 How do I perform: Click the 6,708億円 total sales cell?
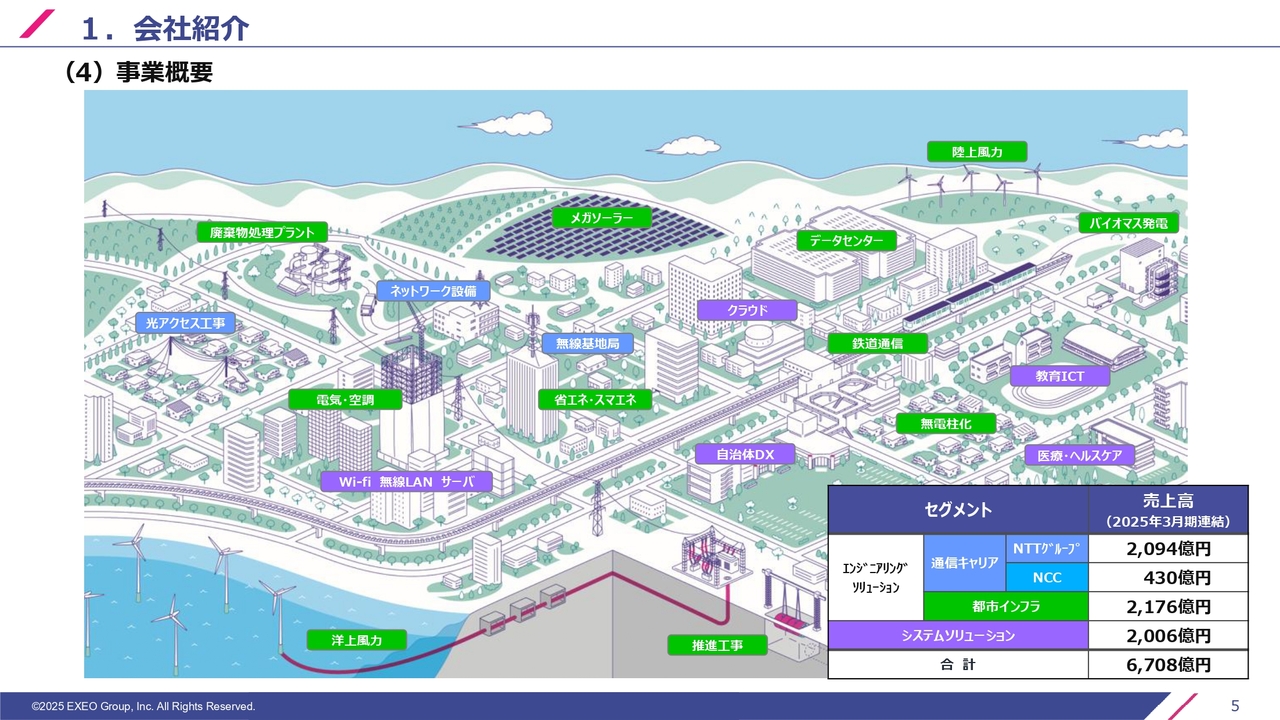pos(1168,665)
